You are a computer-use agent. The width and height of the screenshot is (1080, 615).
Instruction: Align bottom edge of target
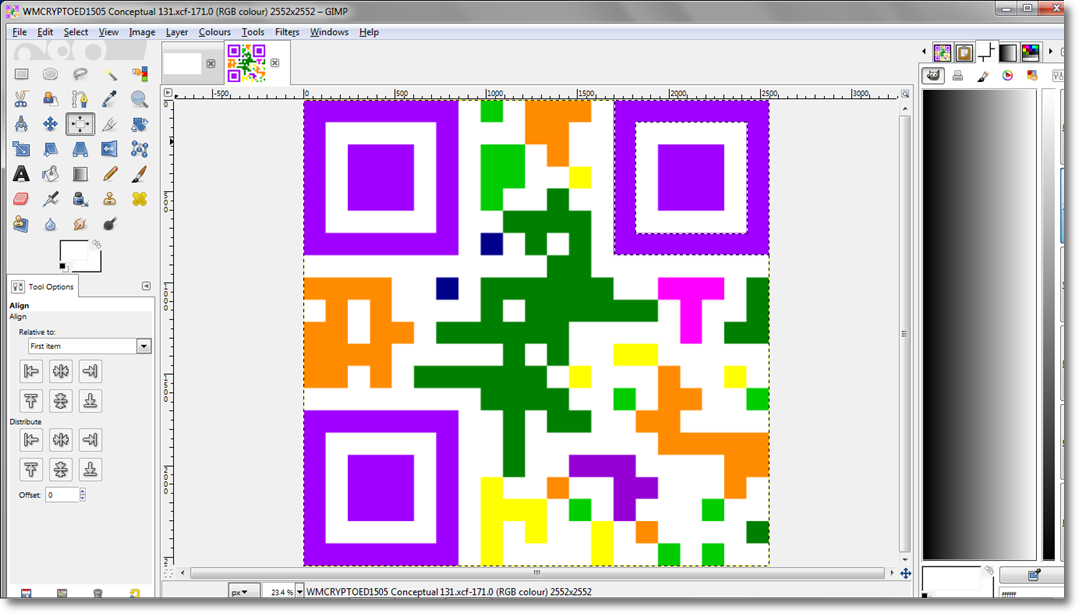click(90, 400)
